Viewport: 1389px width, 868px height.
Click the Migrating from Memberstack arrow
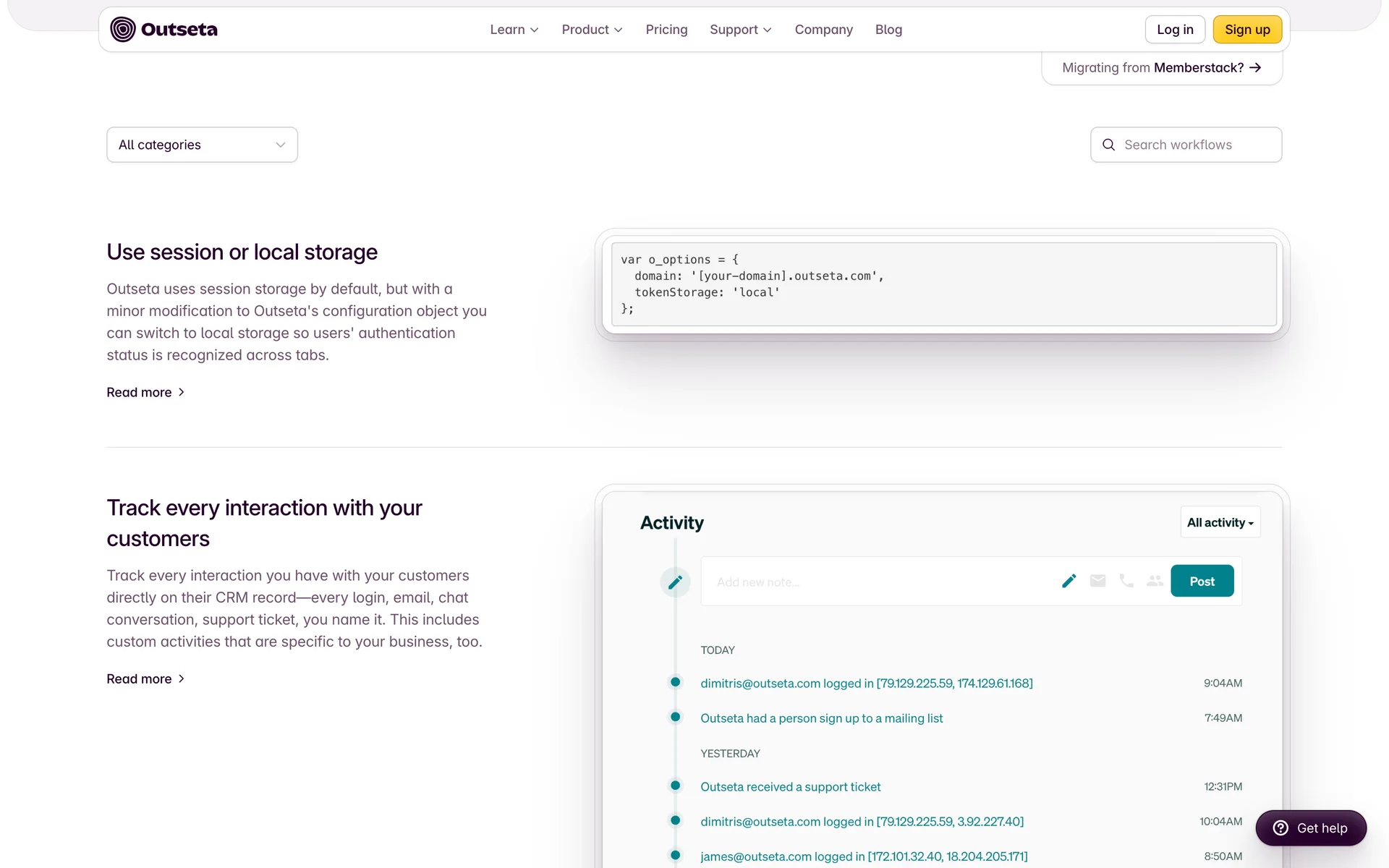[x=1255, y=67]
